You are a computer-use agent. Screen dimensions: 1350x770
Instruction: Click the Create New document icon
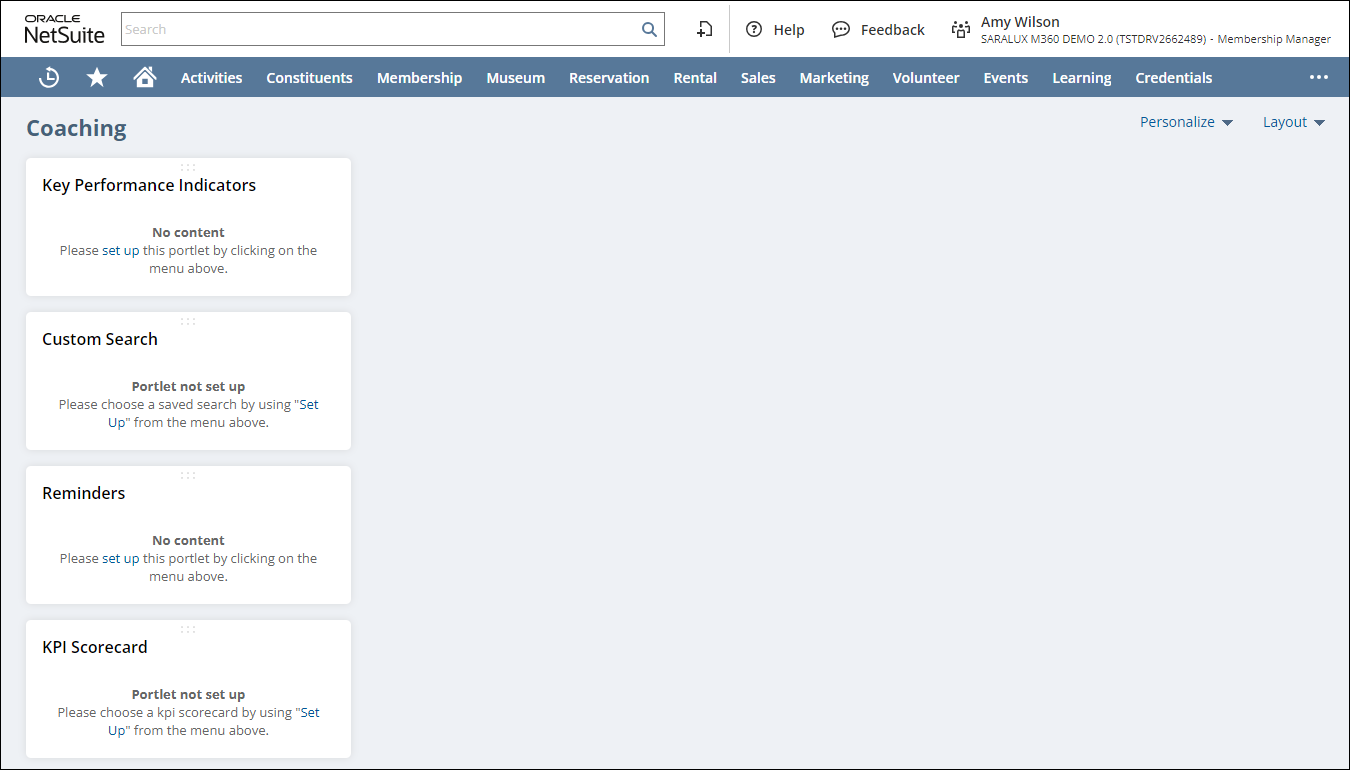click(x=705, y=30)
